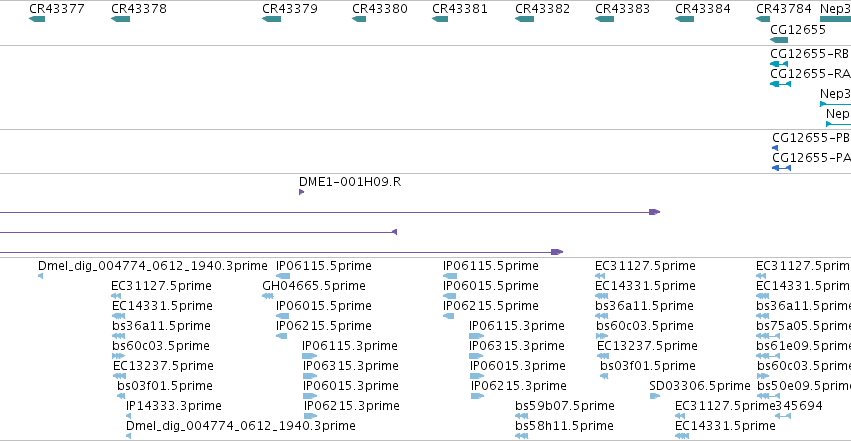Select the GH04665.5prime EST arrow glyph
Image resolution: width=851 pixels, height=441 pixels.
pyautogui.click(x=268, y=296)
